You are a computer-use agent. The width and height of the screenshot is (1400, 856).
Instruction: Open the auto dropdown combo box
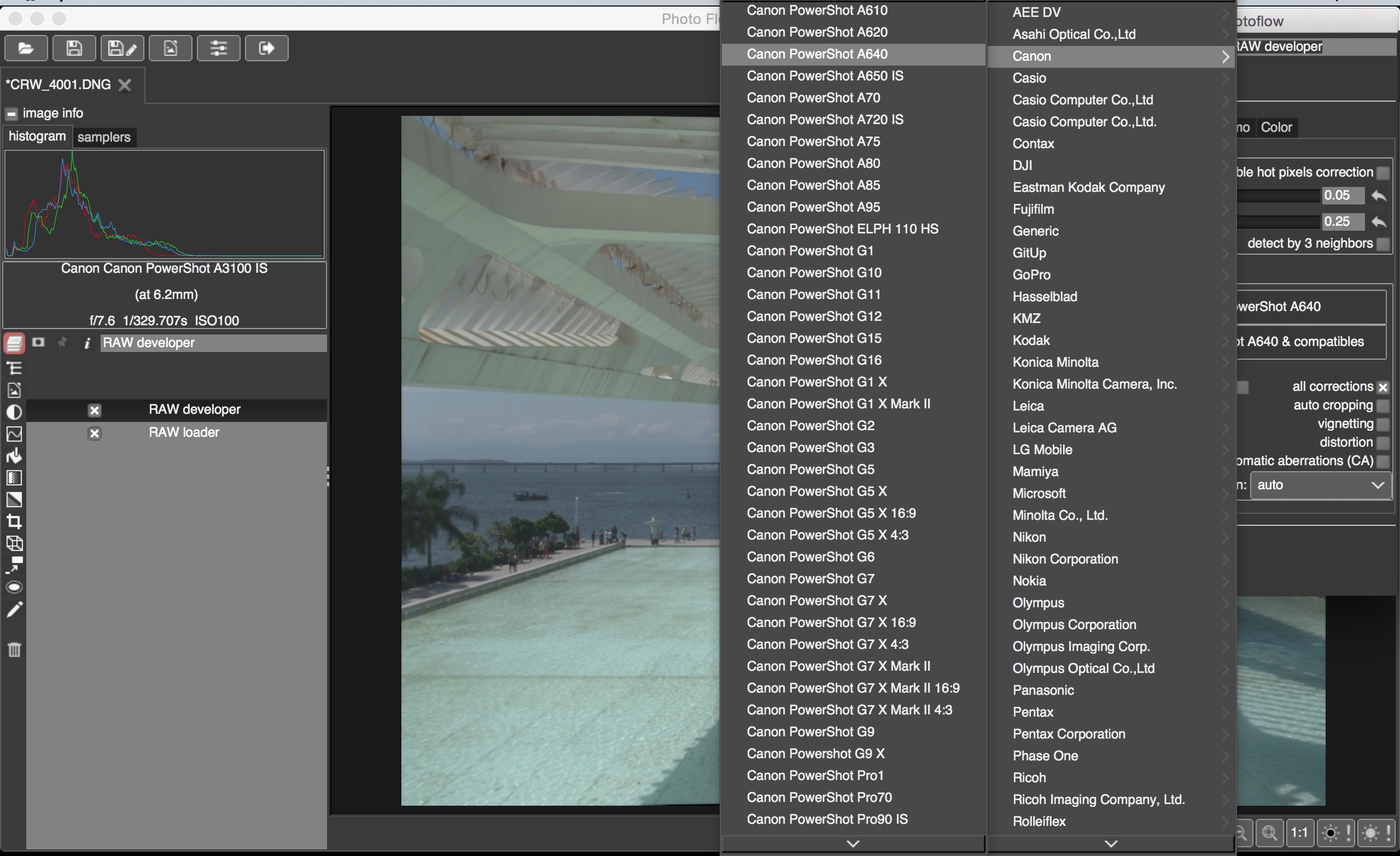tap(1320, 485)
